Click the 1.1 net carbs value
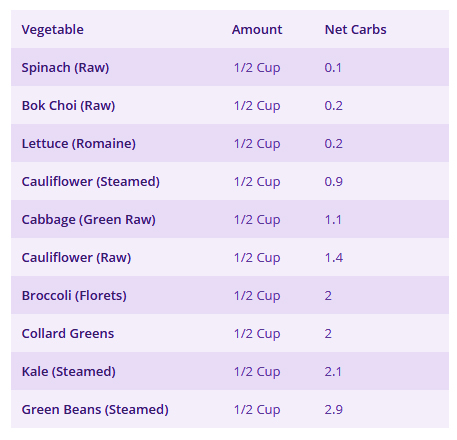 333,220
